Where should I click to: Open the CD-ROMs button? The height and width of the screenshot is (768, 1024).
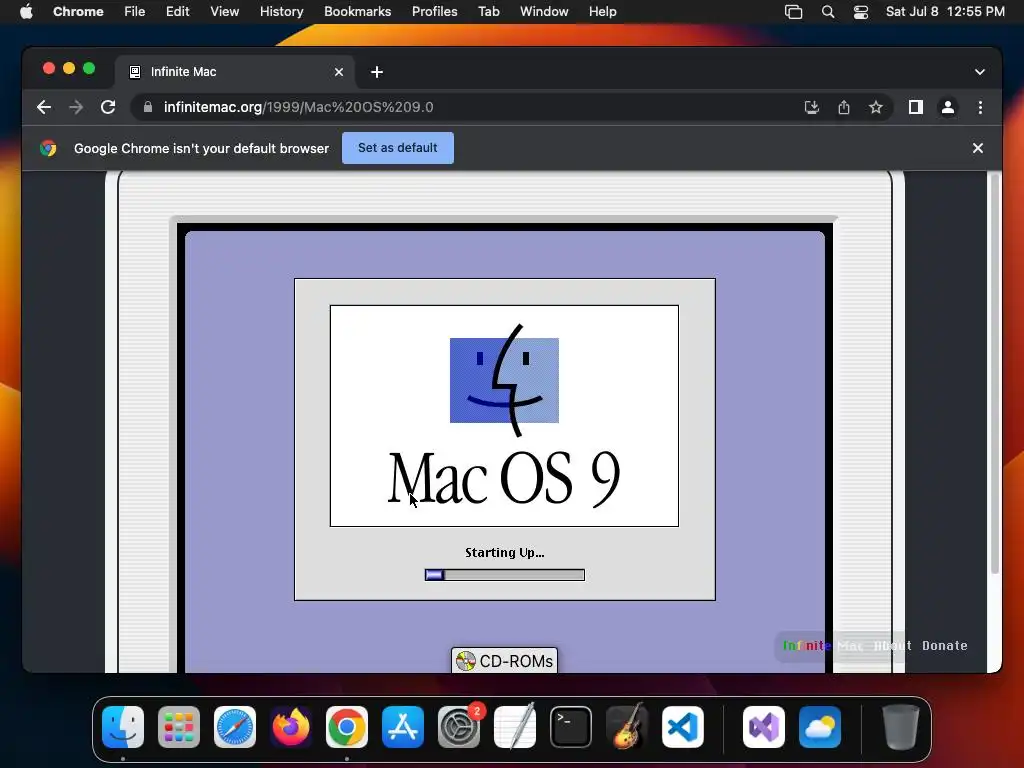[504, 661]
